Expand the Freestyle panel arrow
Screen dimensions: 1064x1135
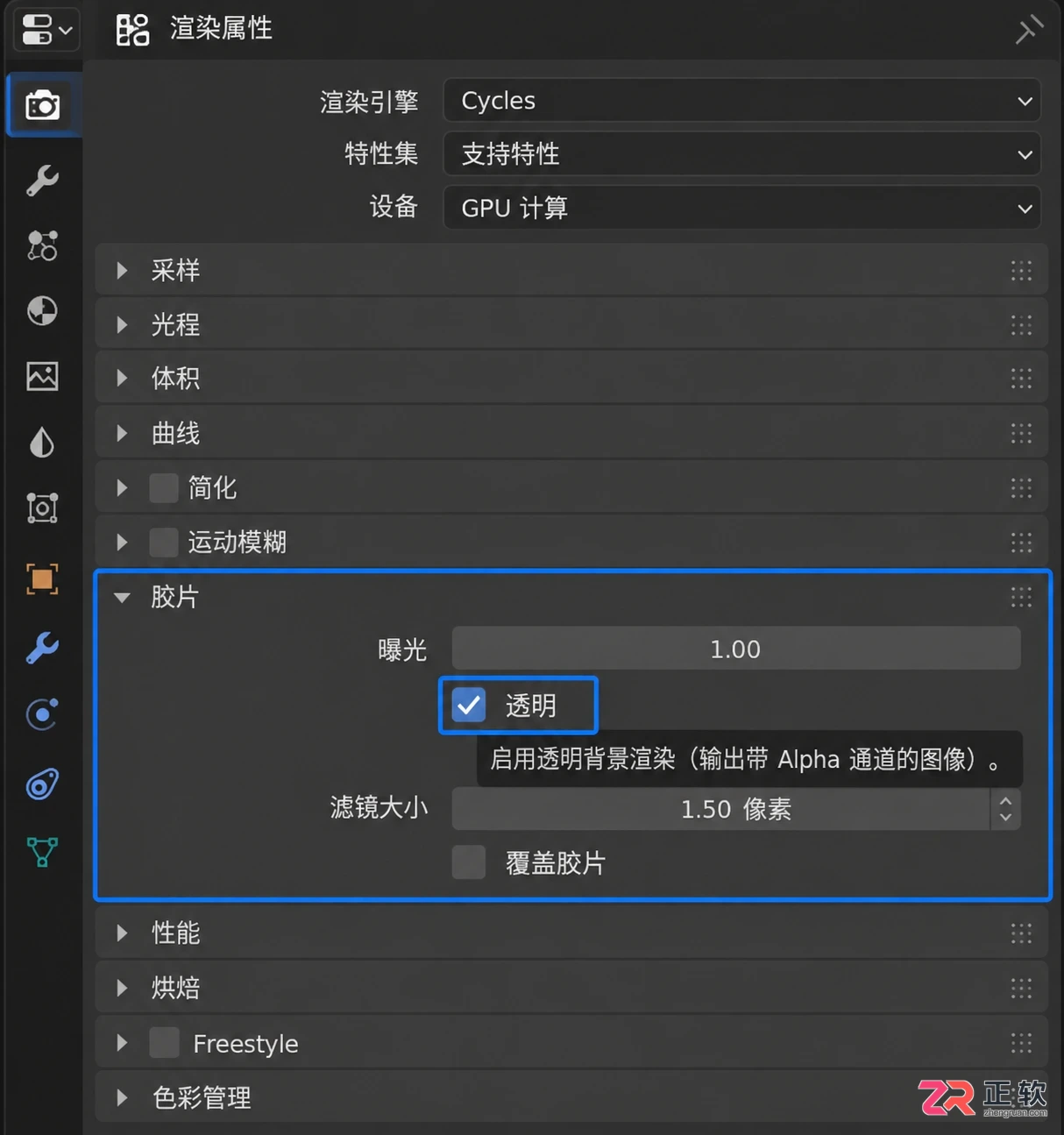[122, 1043]
